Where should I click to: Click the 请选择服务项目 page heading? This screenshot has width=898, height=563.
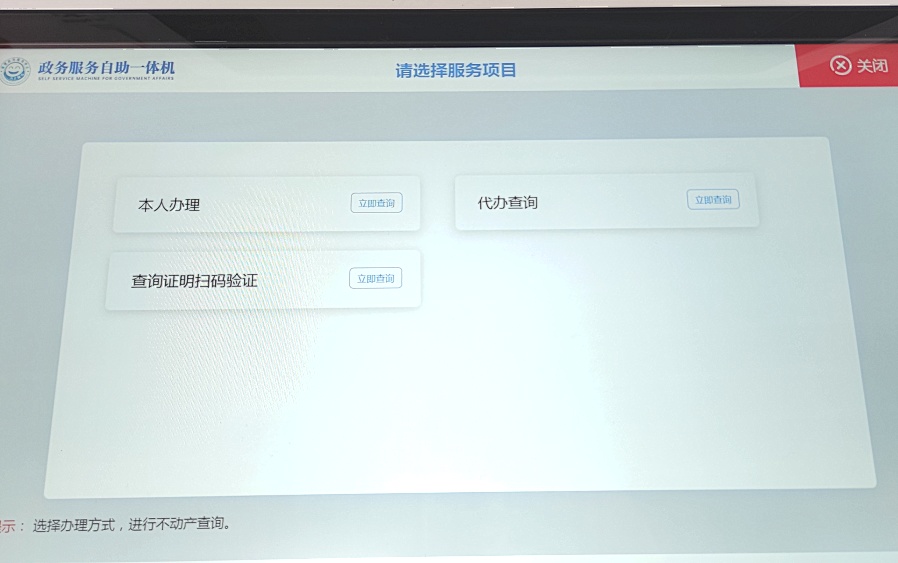pyautogui.click(x=456, y=70)
